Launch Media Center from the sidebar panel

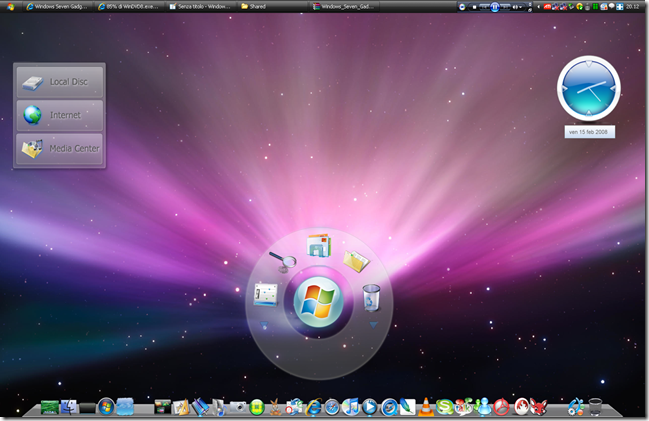coord(59,149)
